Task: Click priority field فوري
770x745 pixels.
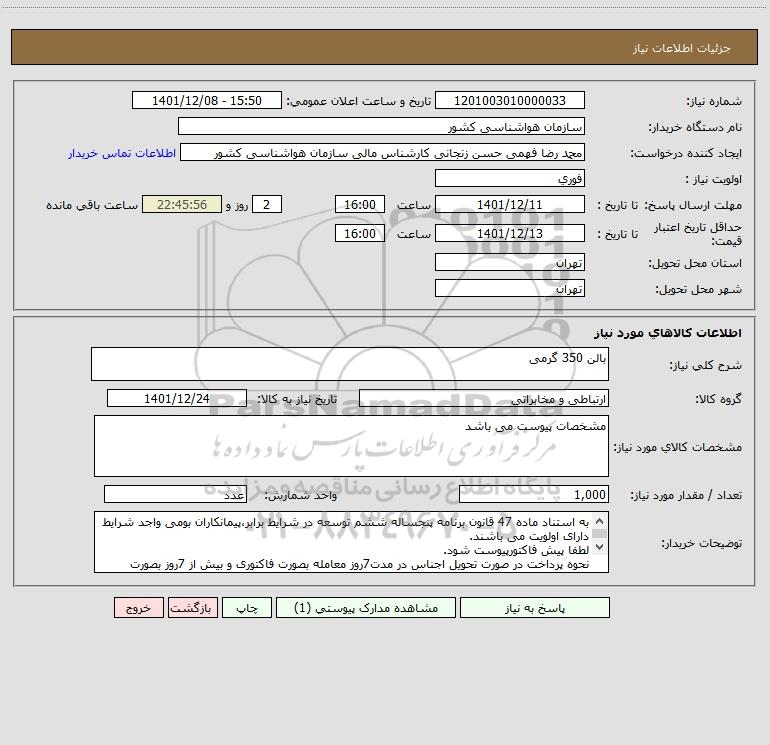Action: 510,178
